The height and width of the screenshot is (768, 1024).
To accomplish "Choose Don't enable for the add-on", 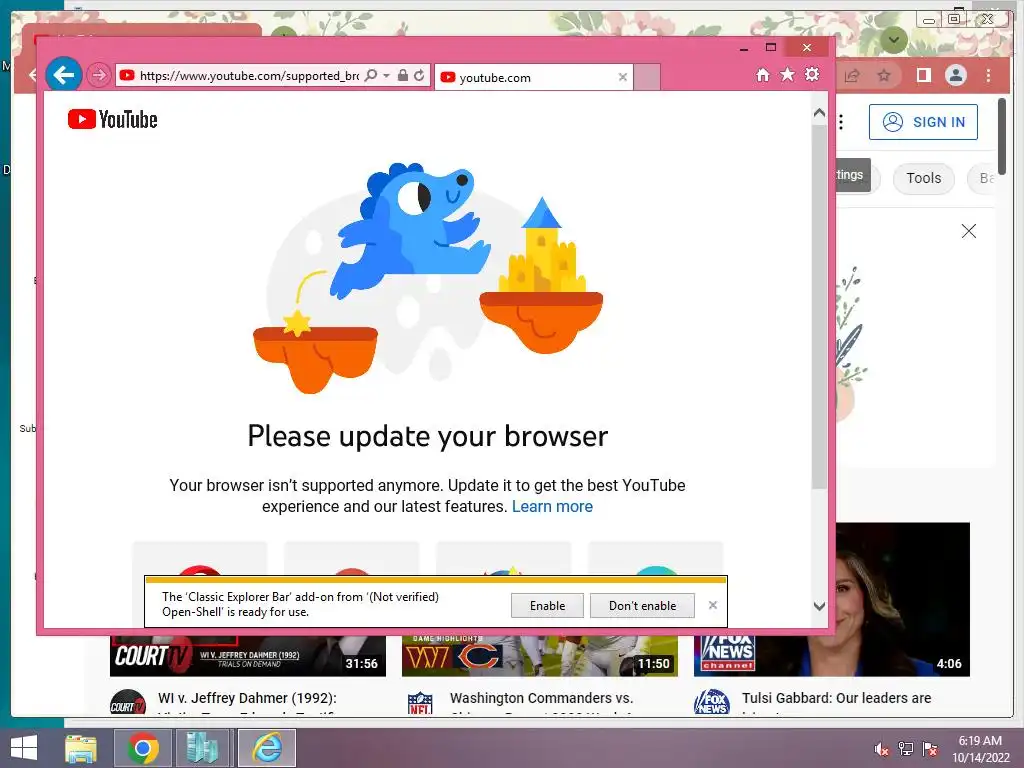I will [642, 606].
